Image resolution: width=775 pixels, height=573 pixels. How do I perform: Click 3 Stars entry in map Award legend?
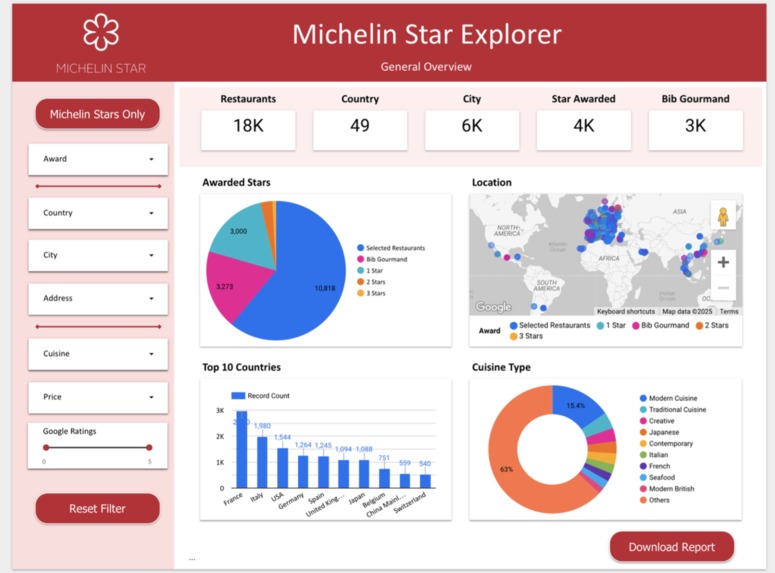[x=526, y=336]
